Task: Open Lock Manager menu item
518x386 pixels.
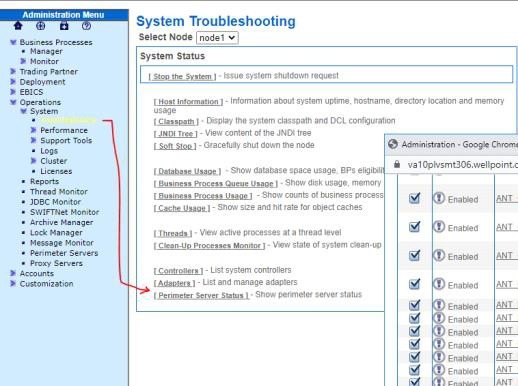Action: (x=56, y=233)
